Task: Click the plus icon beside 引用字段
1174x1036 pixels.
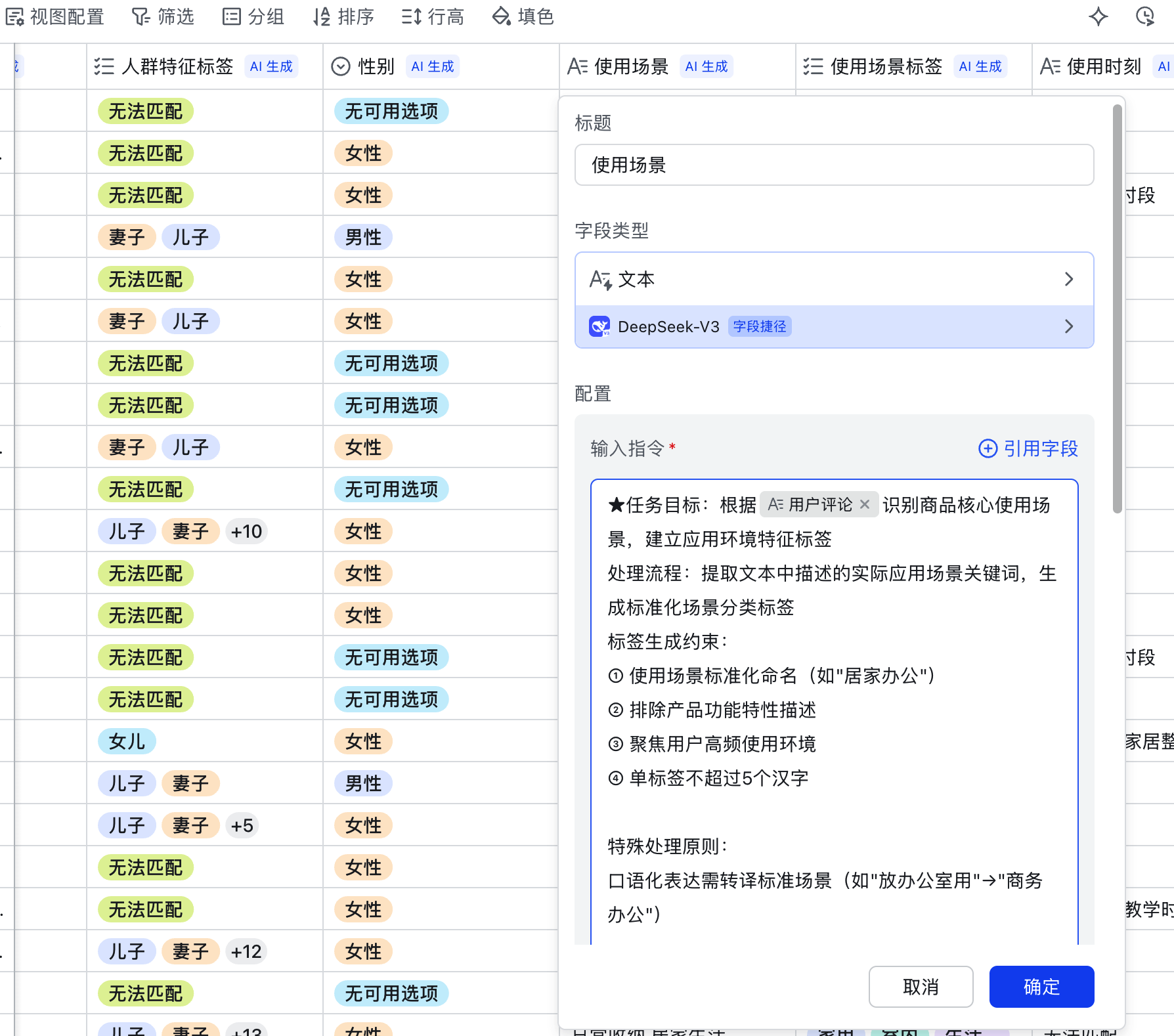Action: point(988,448)
